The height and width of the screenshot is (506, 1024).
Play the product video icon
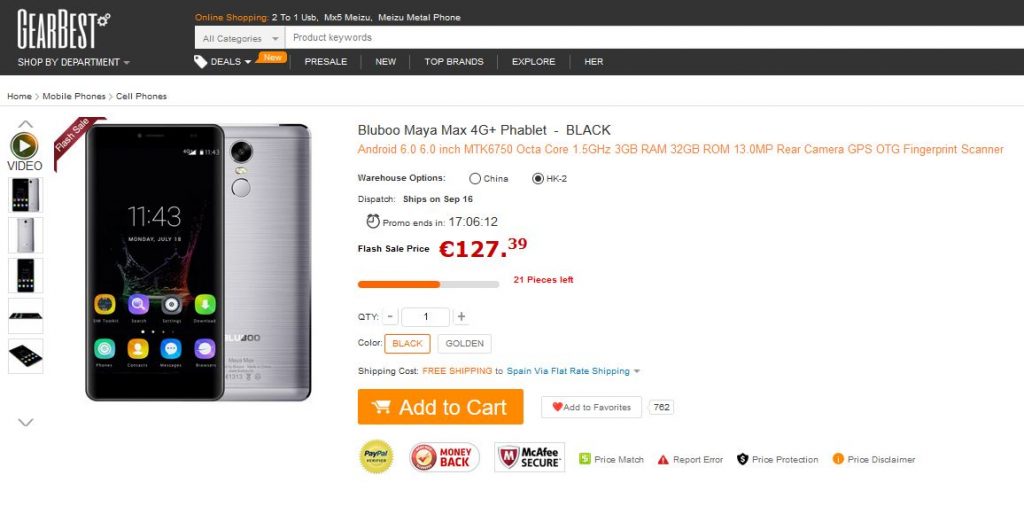tap(24, 146)
